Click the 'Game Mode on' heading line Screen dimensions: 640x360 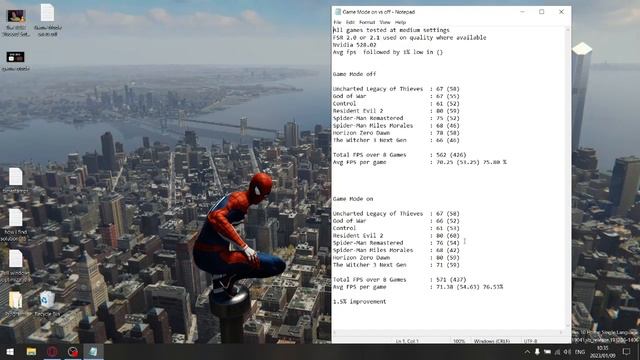pyautogui.click(x=353, y=199)
